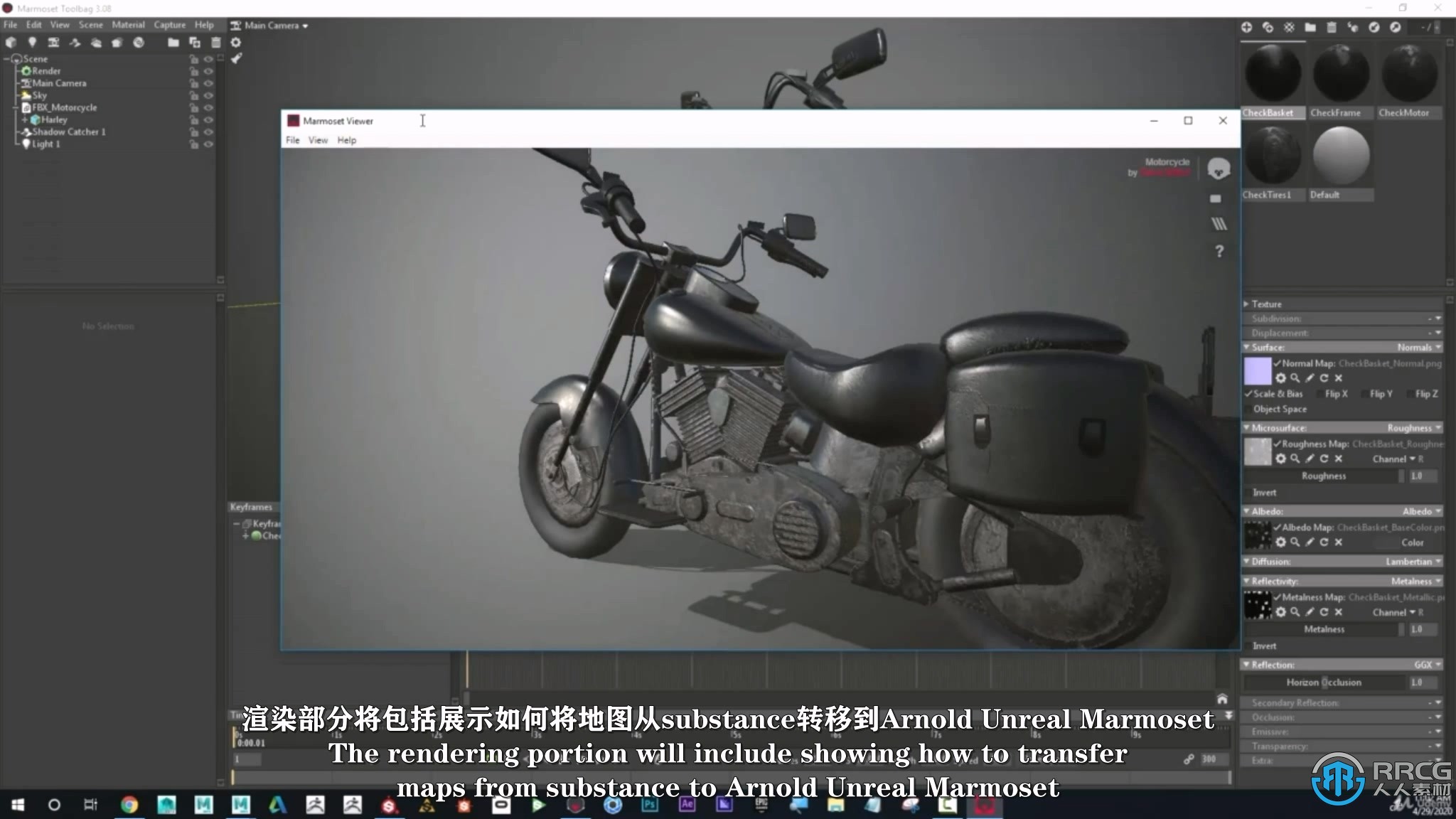Open Marmoset Viewer help question mark
The image size is (1456, 819).
coord(1219,252)
